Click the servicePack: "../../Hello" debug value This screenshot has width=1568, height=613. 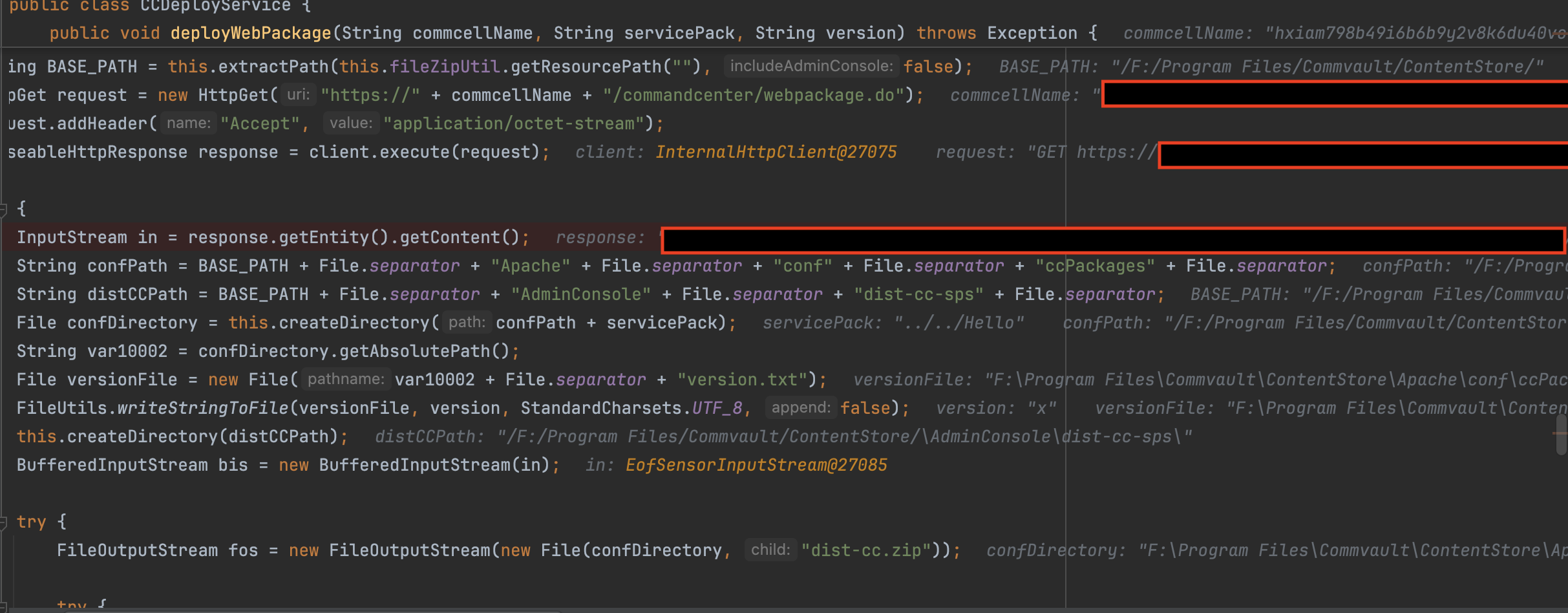pyautogui.click(x=894, y=323)
